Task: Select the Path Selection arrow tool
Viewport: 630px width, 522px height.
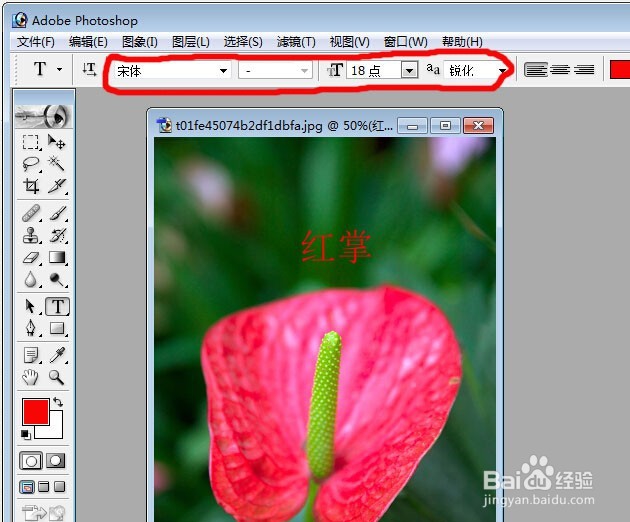Action: click(31, 307)
